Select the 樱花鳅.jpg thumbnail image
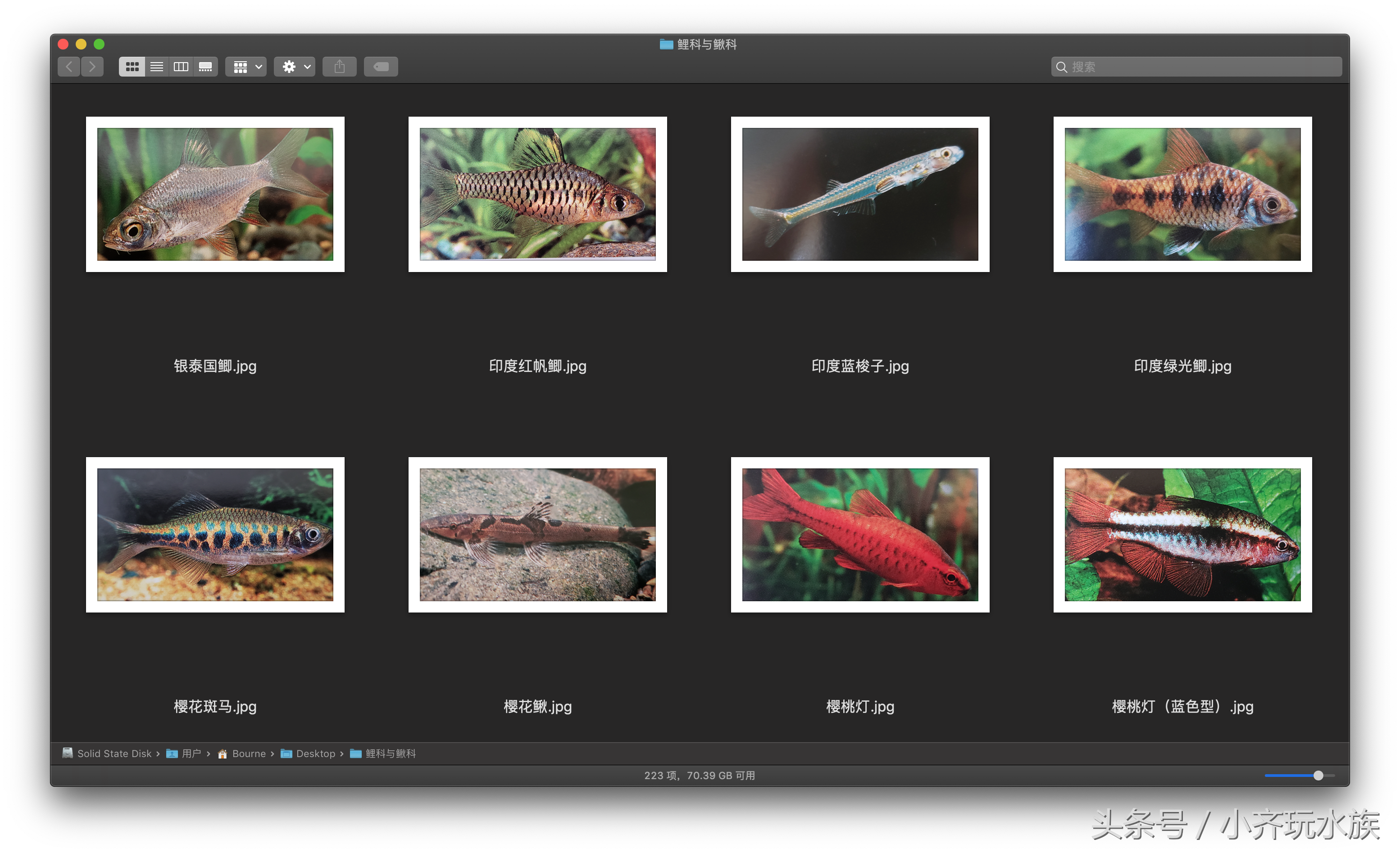Viewport: 1400px width, 853px height. pos(537,535)
